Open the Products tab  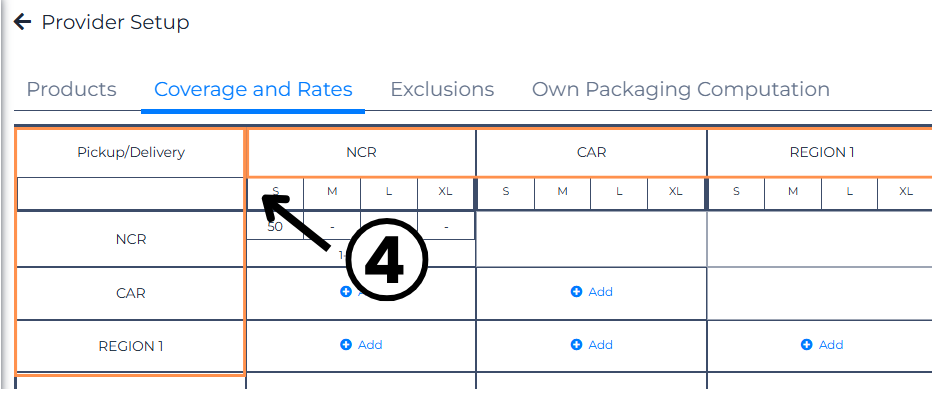71,89
